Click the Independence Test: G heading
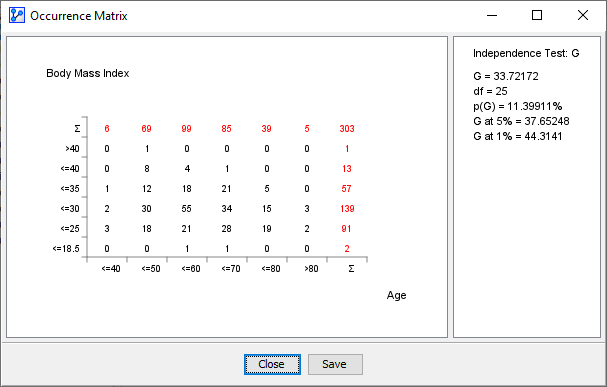Image resolution: width=607 pixels, height=387 pixels. click(526, 53)
